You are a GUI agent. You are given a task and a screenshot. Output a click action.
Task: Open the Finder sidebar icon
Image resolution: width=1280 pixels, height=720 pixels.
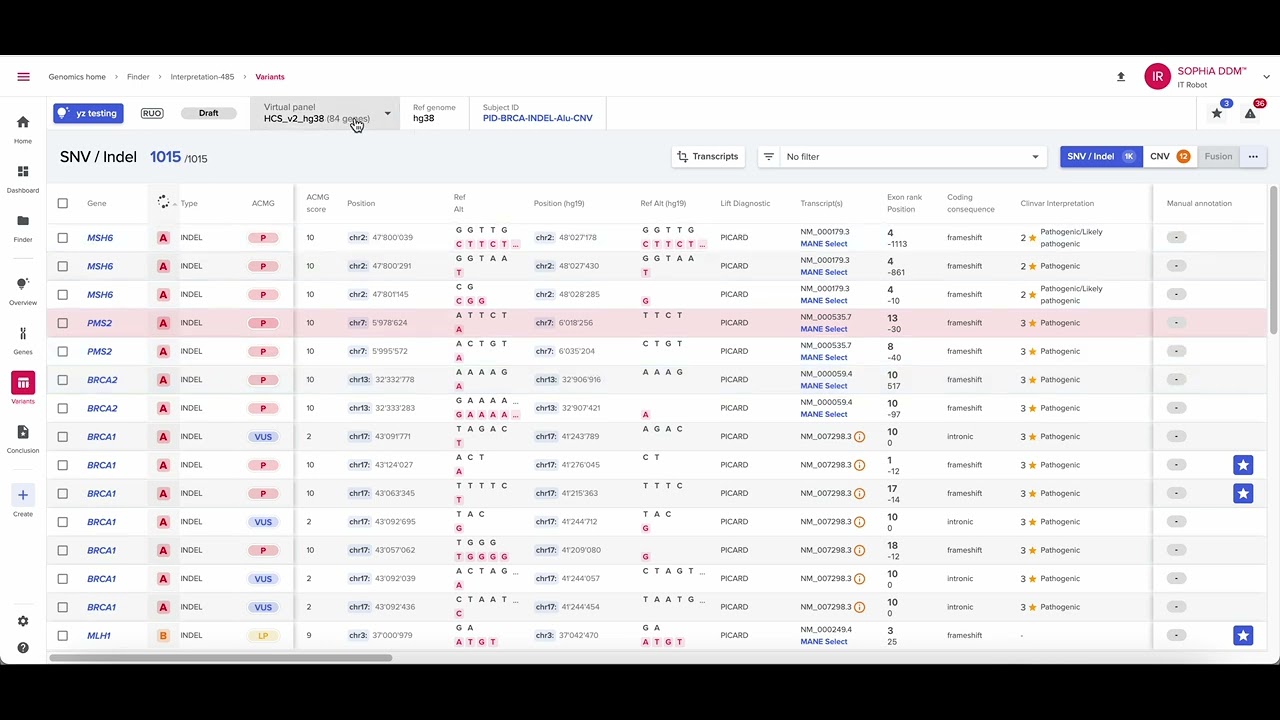pyautogui.click(x=23, y=221)
